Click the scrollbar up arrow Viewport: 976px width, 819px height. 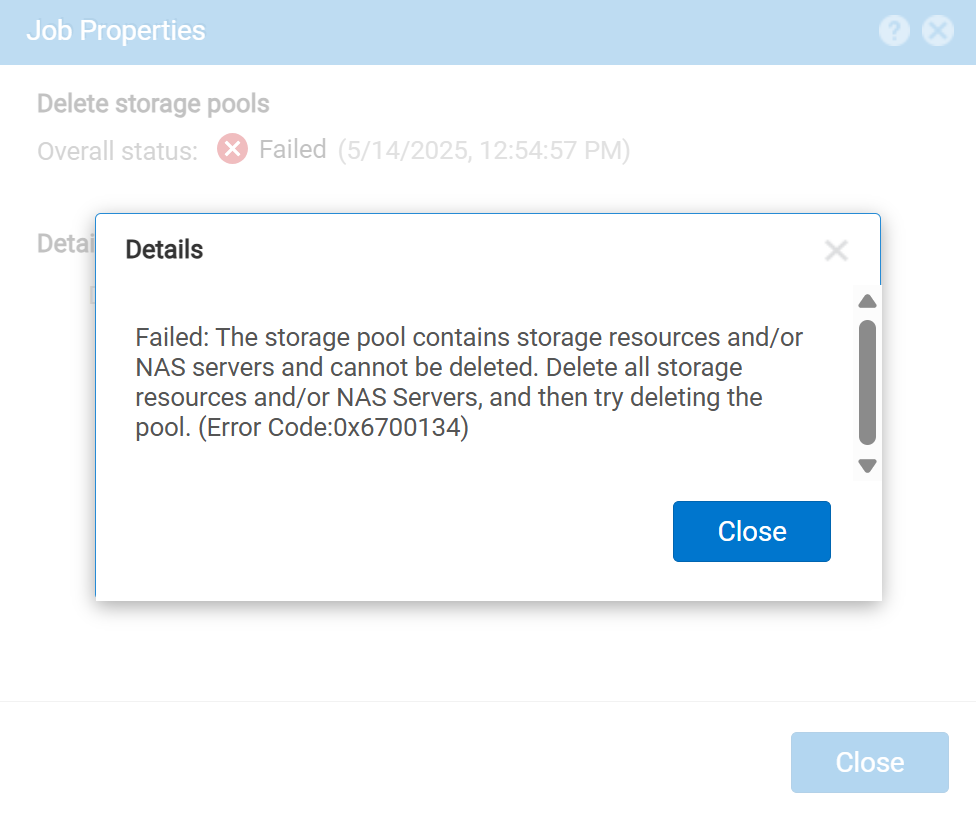pos(866,300)
